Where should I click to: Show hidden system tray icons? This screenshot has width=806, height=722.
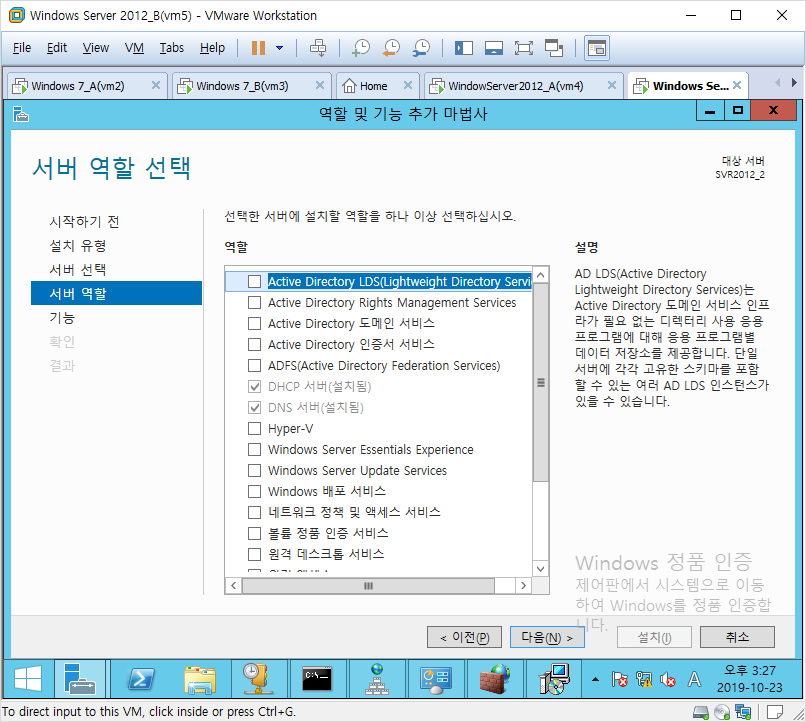595,679
